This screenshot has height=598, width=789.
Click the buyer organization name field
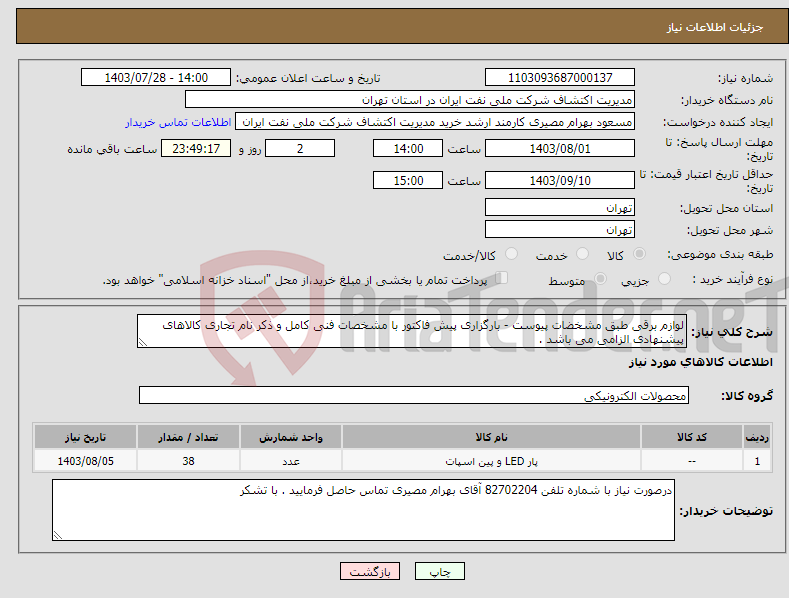tap(410, 100)
